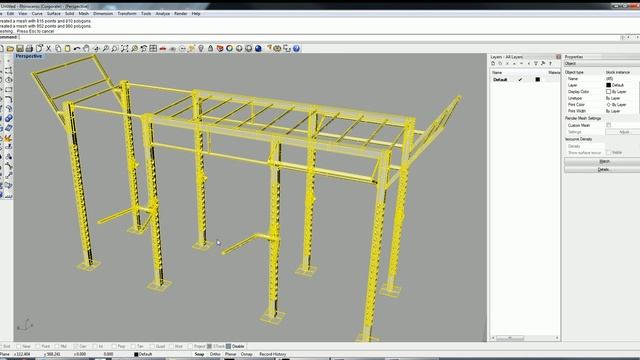This screenshot has height=360, width=640.
Task: Click the Default layer black color swatch
Action: tap(538, 80)
